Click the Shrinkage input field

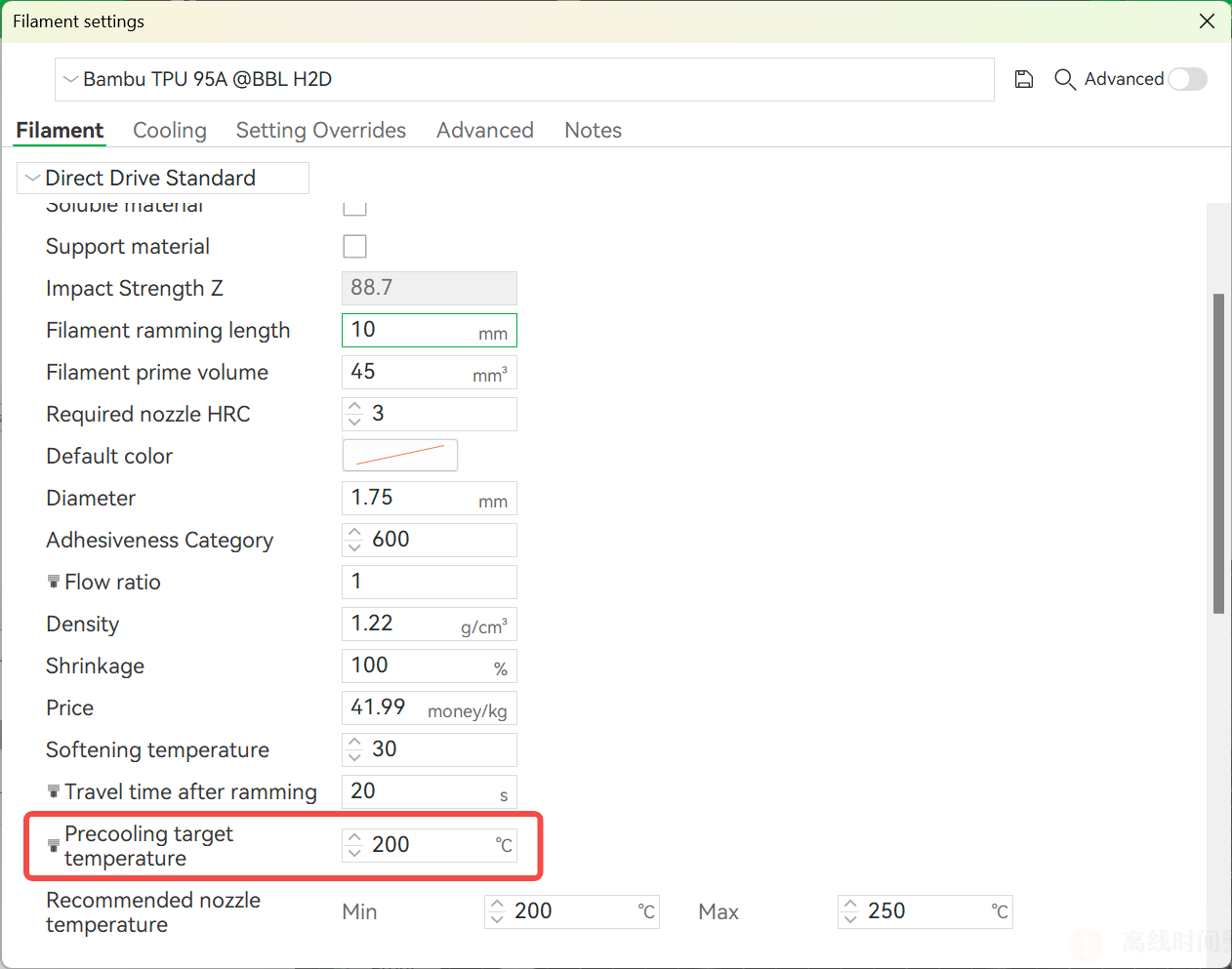tap(430, 666)
